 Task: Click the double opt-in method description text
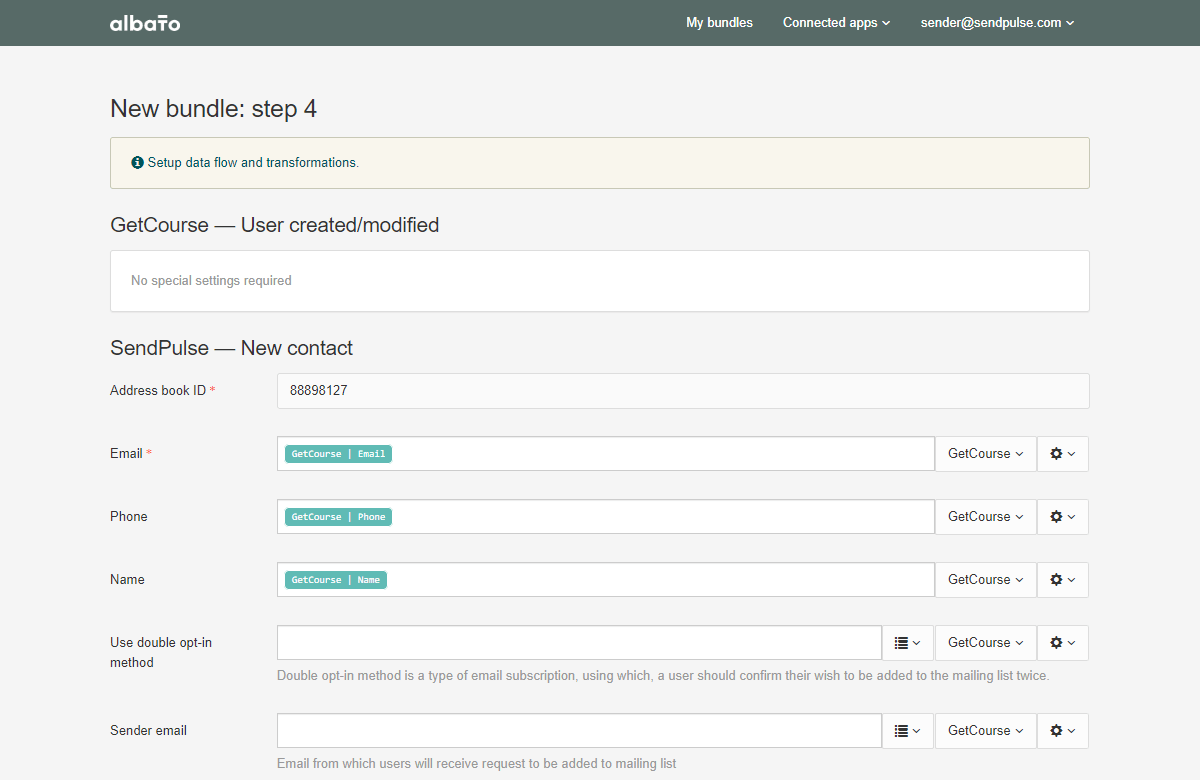click(663, 676)
